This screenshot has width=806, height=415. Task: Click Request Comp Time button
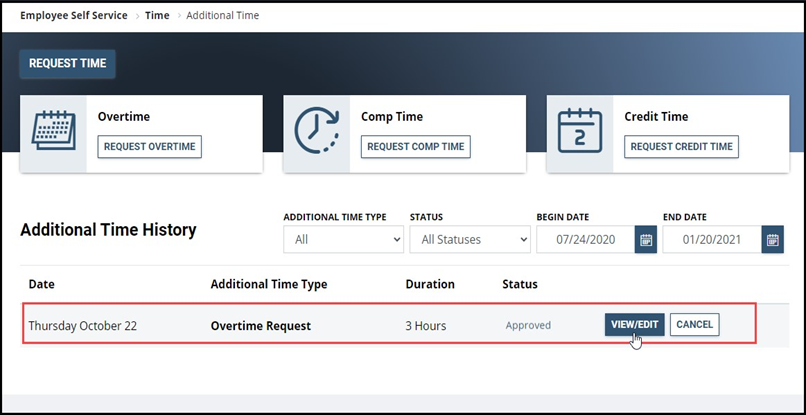(x=415, y=147)
